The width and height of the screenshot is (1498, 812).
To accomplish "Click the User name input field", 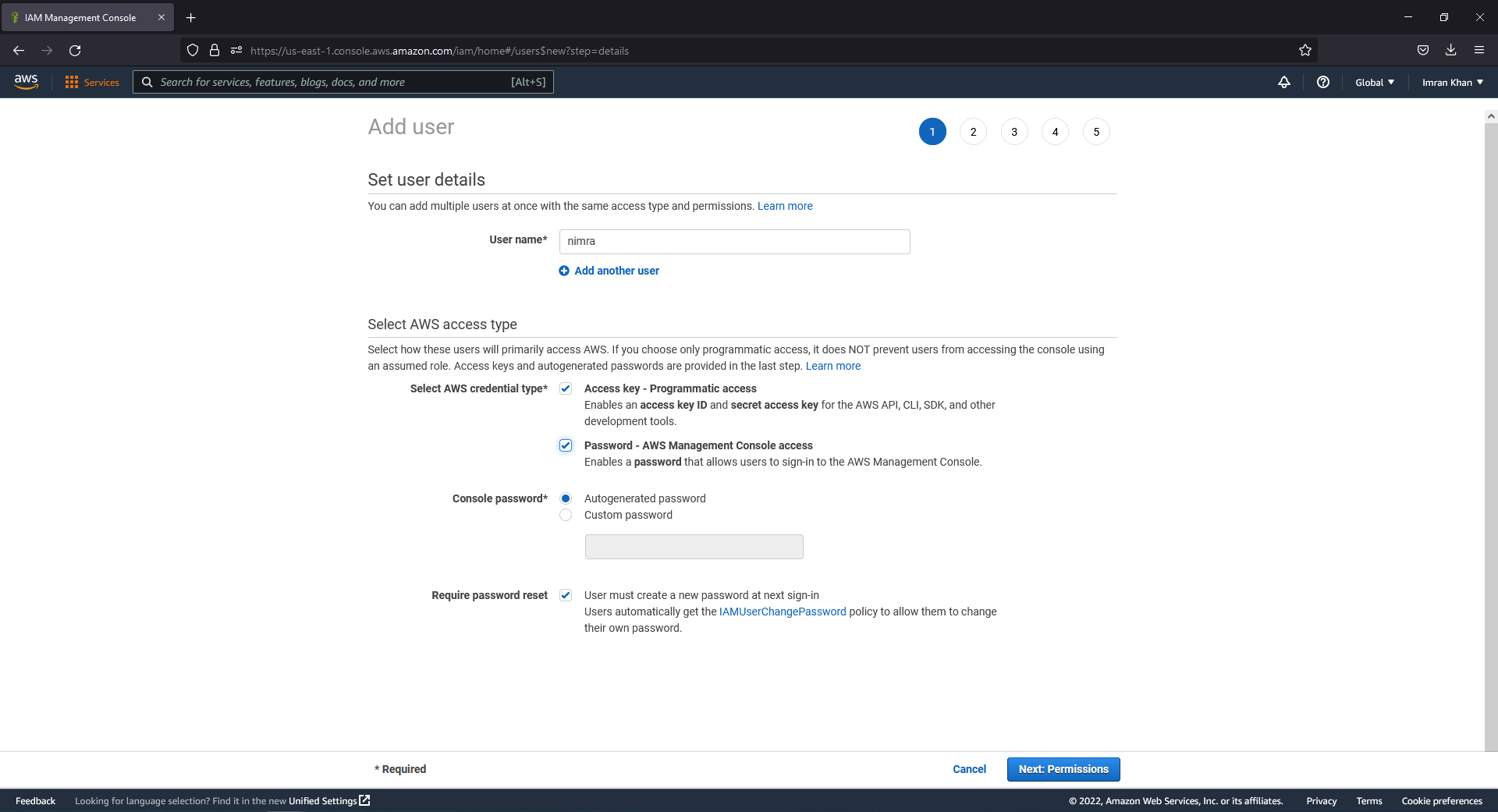I will (734, 241).
